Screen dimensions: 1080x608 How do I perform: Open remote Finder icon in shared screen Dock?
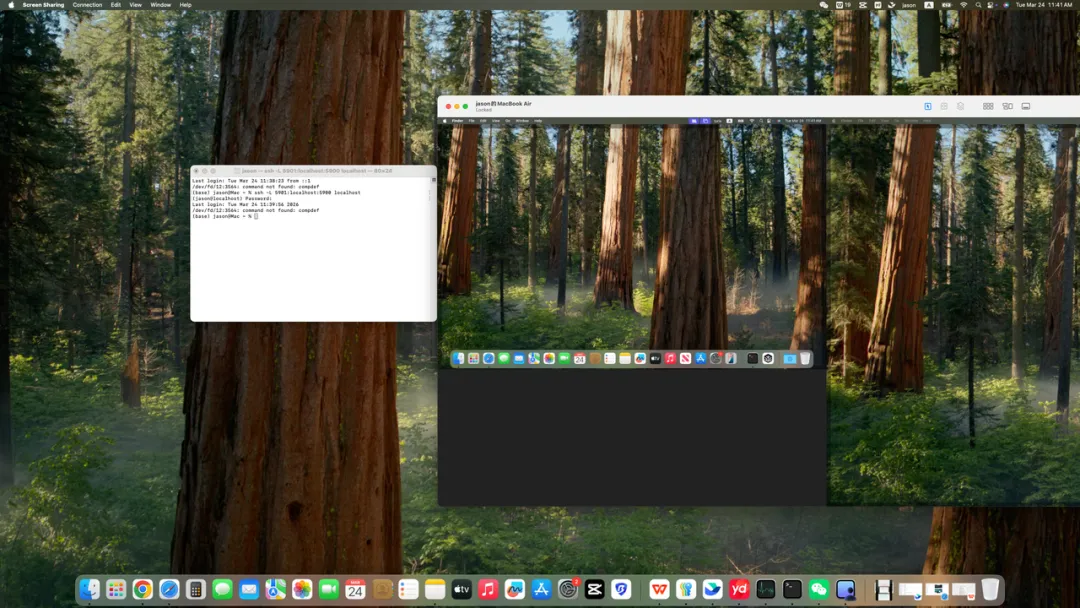458,359
